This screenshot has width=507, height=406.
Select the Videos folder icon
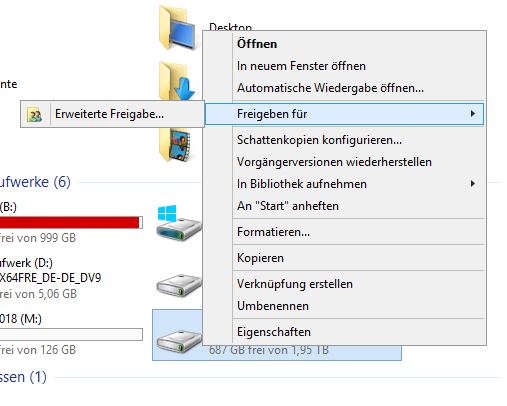[x=175, y=145]
